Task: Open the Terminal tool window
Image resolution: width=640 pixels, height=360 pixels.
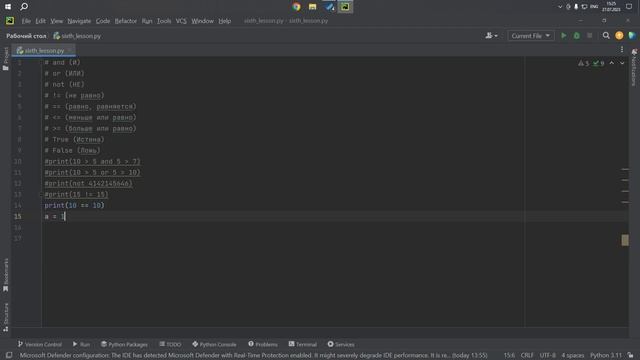Action: (x=302, y=344)
